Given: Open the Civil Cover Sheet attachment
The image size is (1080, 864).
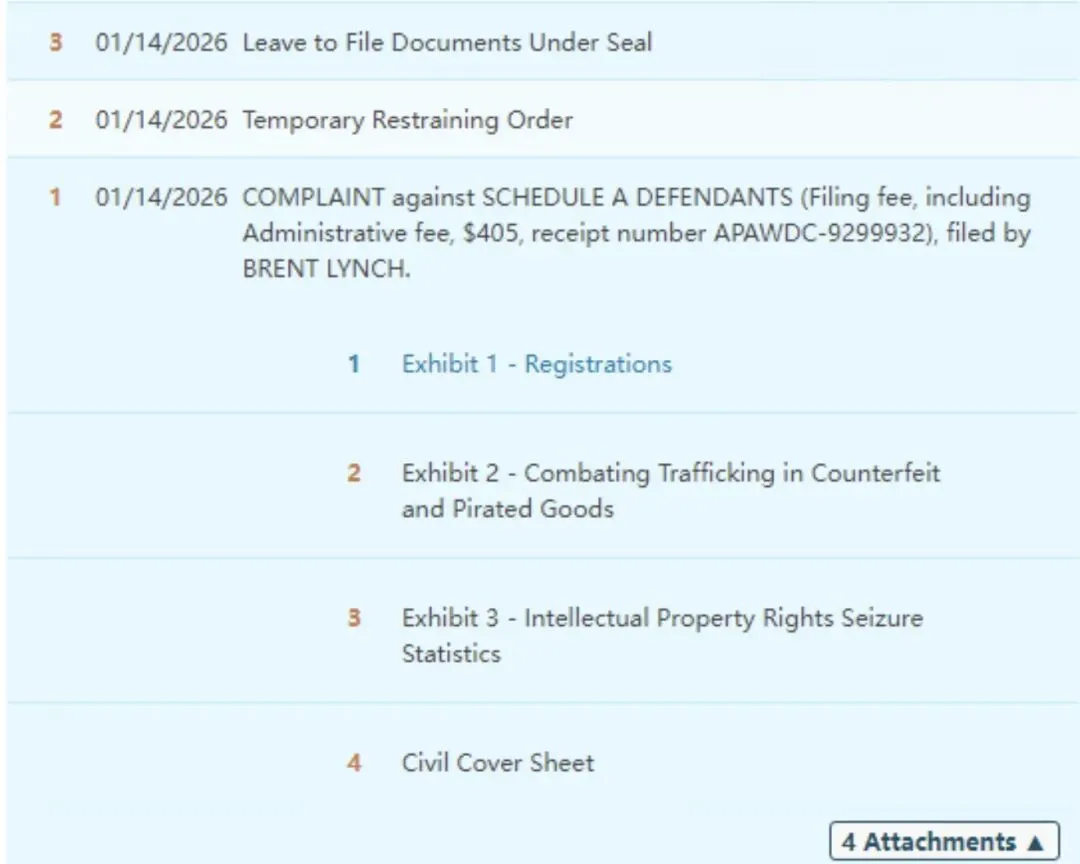Looking at the screenshot, I should [497, 763].
